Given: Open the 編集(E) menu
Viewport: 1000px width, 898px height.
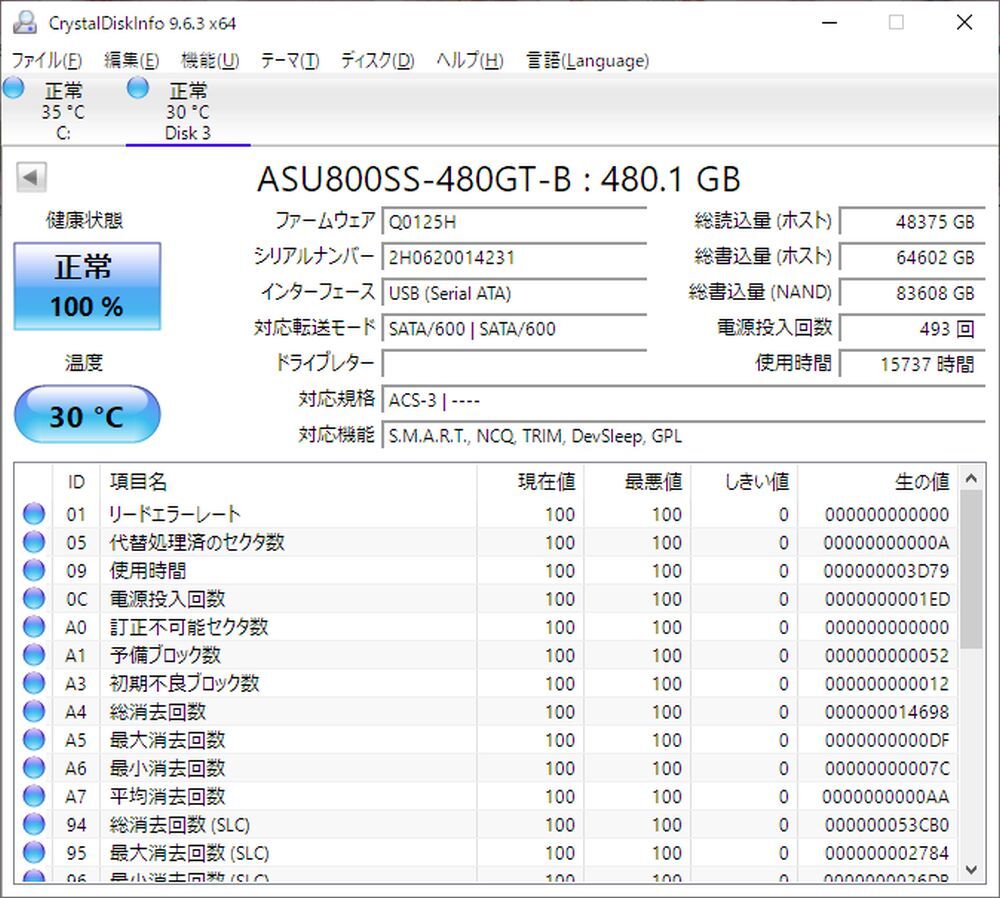Looking at the screenshot, I should (131, 61).
